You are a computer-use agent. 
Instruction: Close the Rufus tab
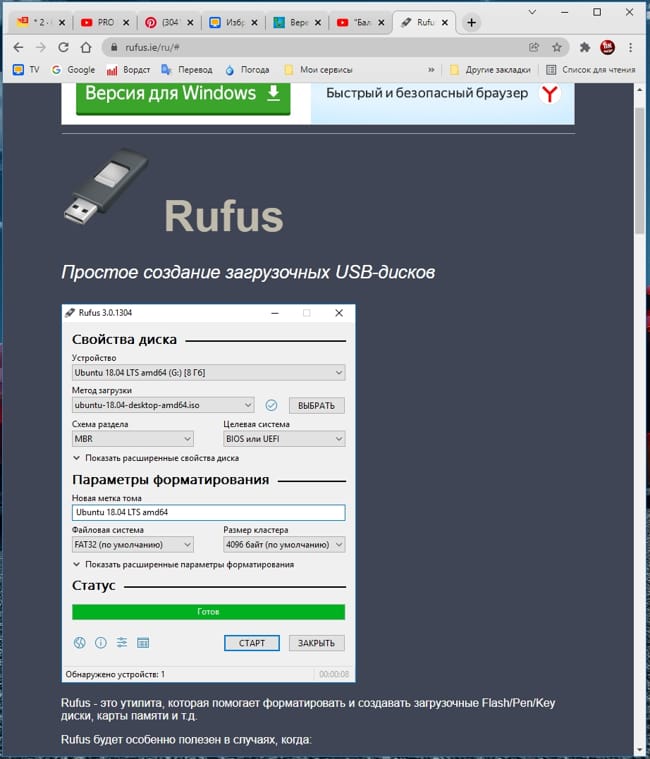445,22
